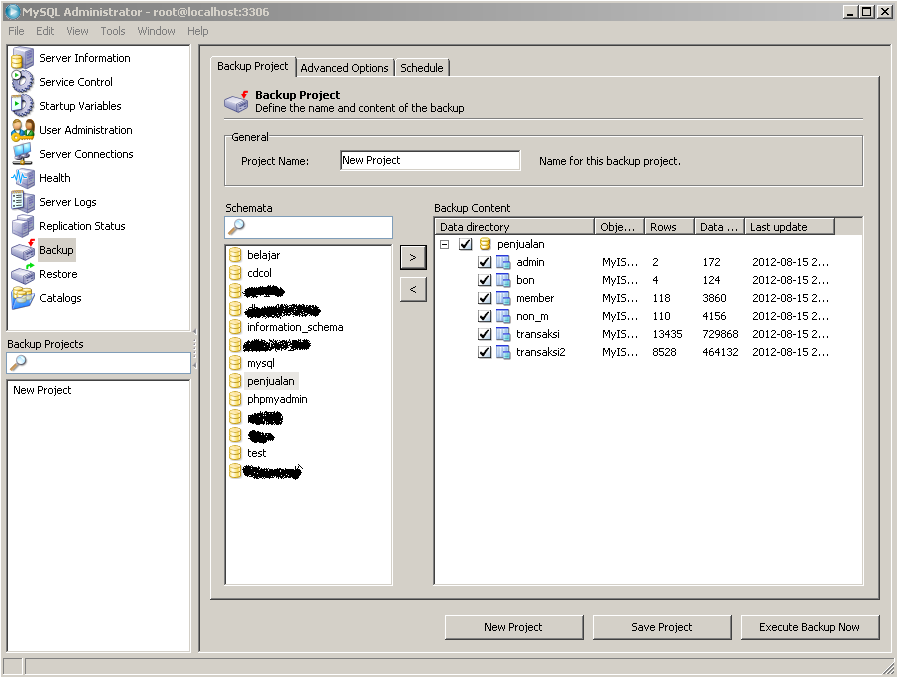
Task: Select New Project in Backup Projects list
Action: click(42, 390)
